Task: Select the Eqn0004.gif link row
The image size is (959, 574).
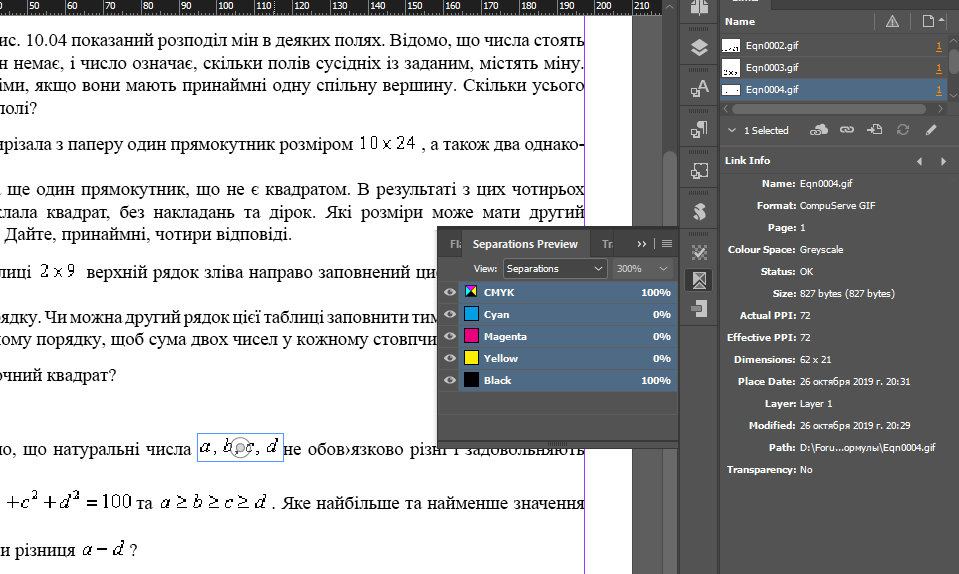Action: tap(834, 90)
